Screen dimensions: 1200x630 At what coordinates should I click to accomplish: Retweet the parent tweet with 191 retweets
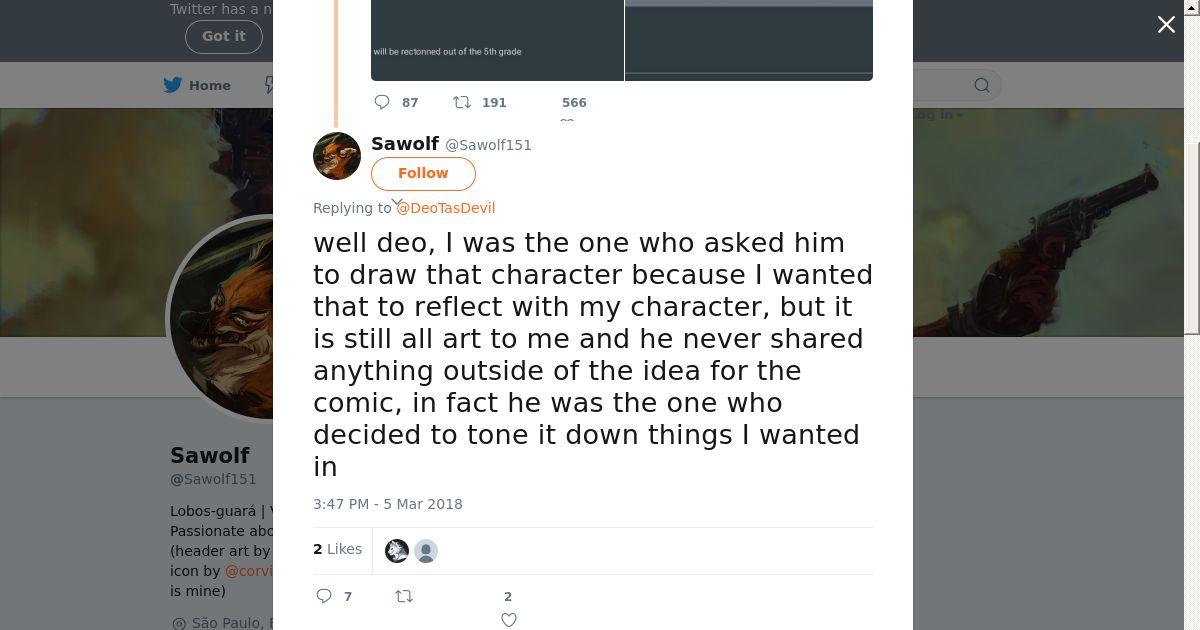(462, 102)
